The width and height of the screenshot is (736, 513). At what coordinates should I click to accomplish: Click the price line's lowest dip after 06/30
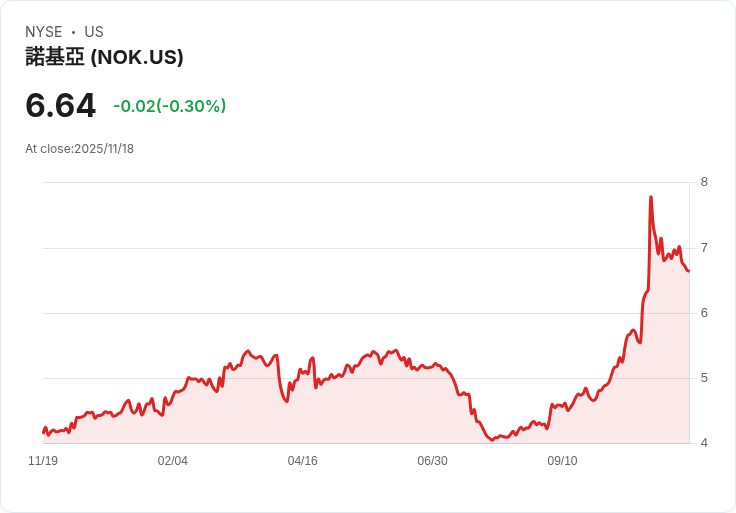point(492,440)
